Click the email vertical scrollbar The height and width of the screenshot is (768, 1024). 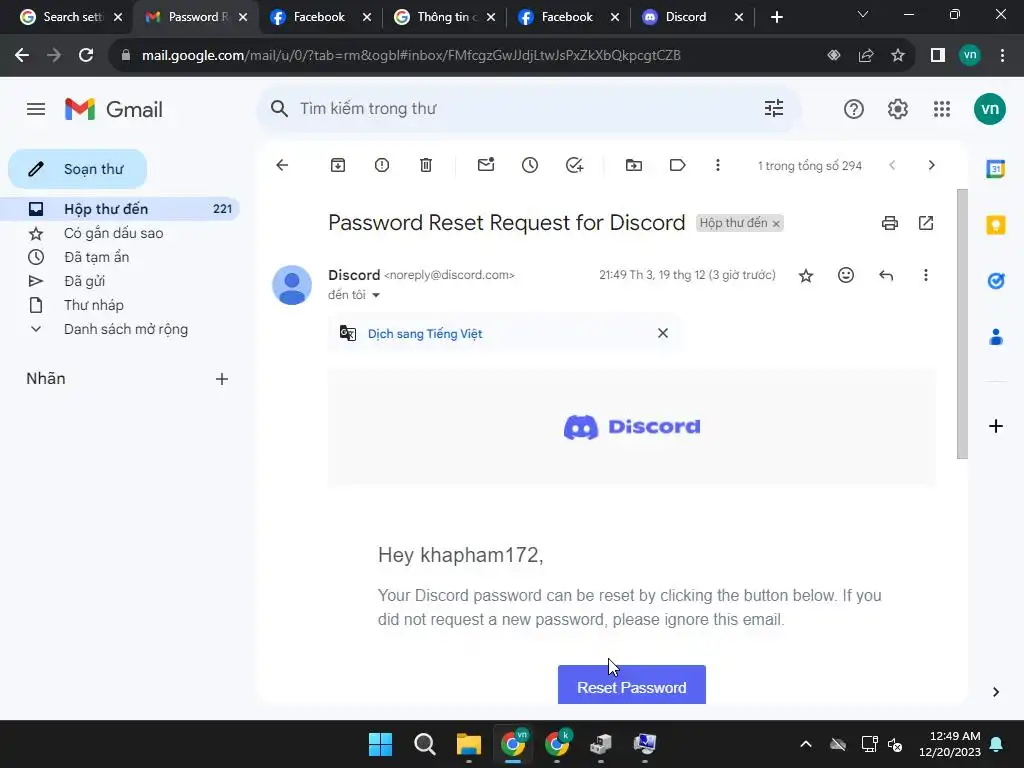(962, 324)
